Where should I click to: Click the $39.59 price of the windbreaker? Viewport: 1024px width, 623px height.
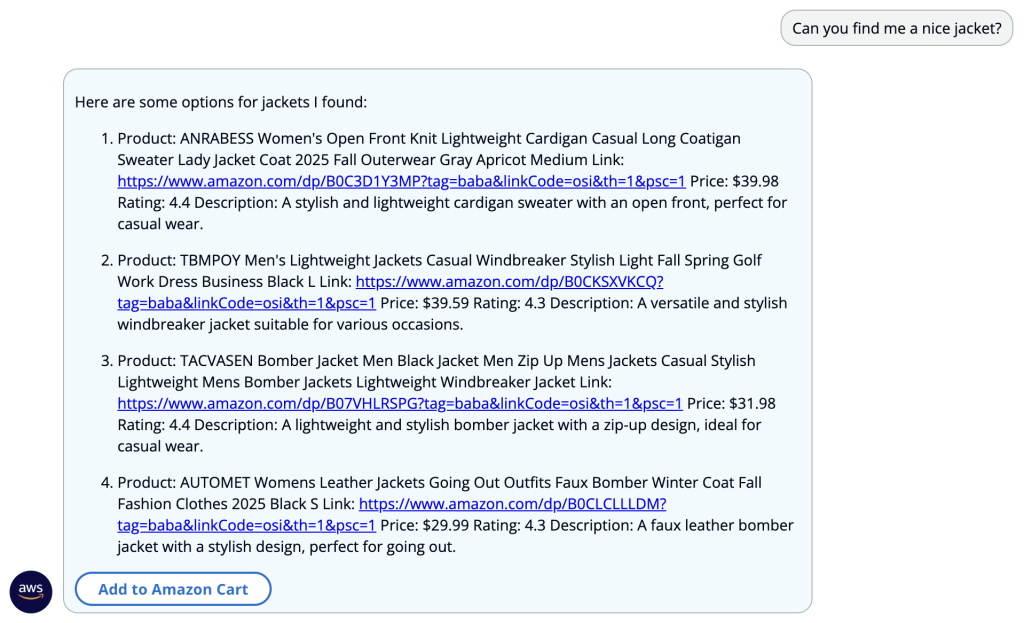(445, 303)
